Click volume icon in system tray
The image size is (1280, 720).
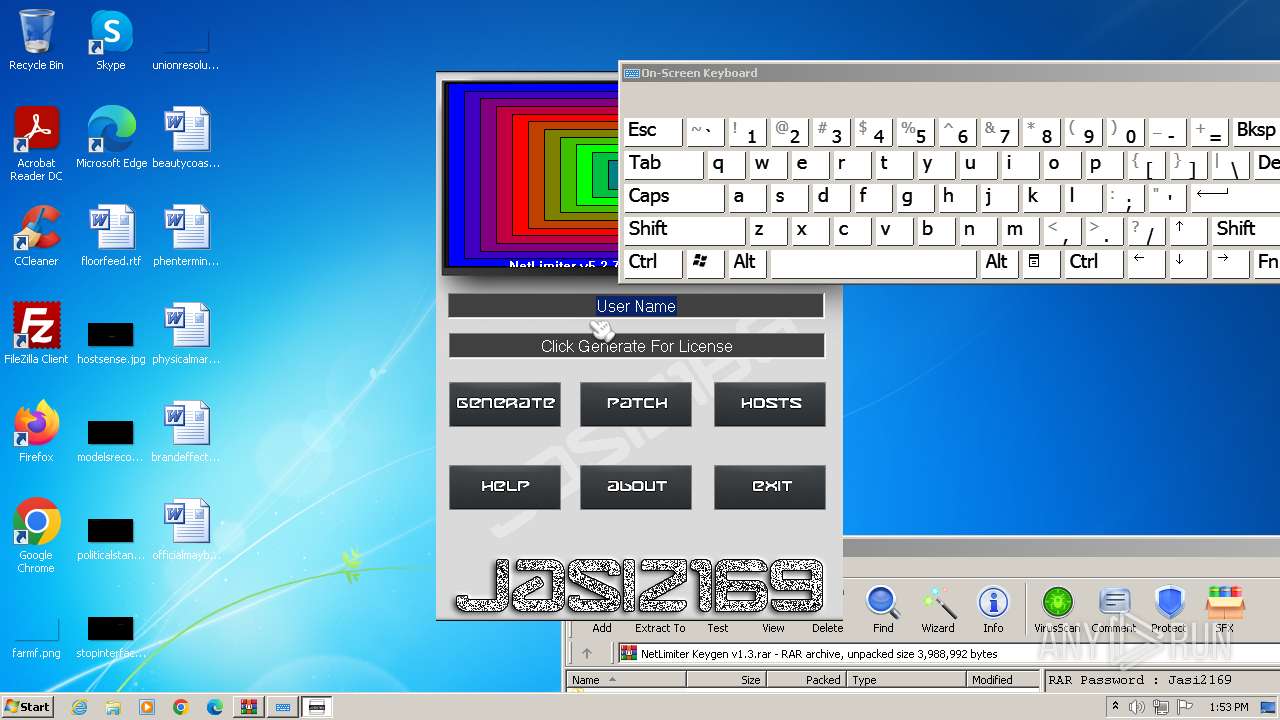(1138, 707)
